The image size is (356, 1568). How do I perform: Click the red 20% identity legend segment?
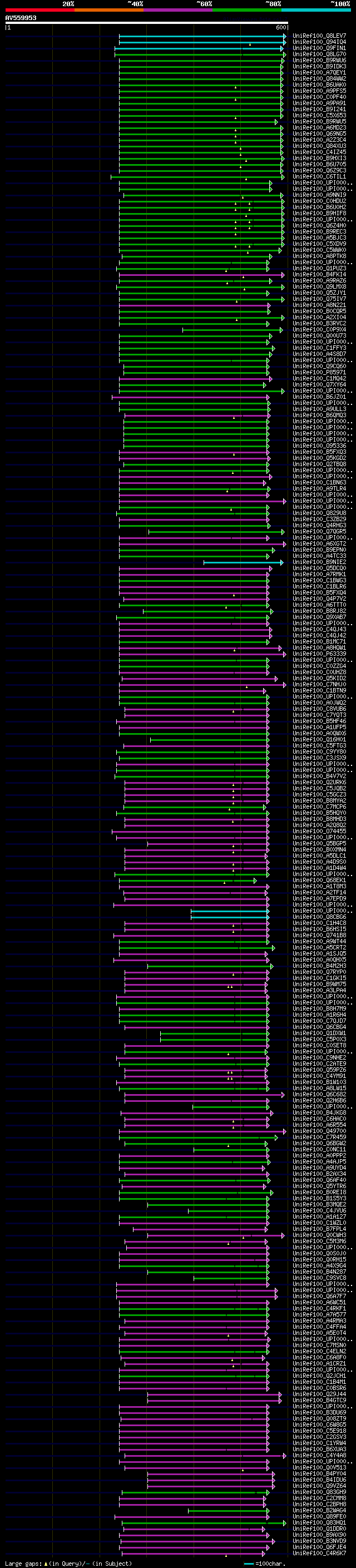[40, 10]
